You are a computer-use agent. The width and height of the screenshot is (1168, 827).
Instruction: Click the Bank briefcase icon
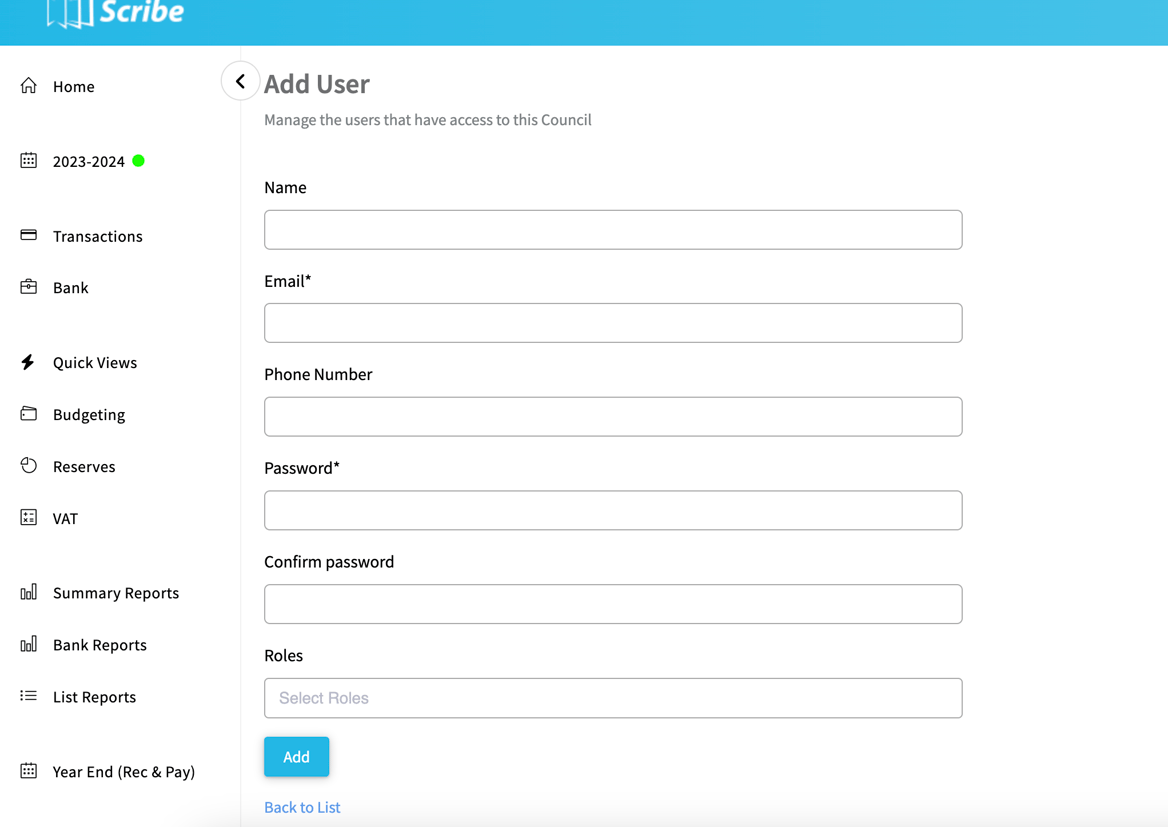tap(29, 287)
